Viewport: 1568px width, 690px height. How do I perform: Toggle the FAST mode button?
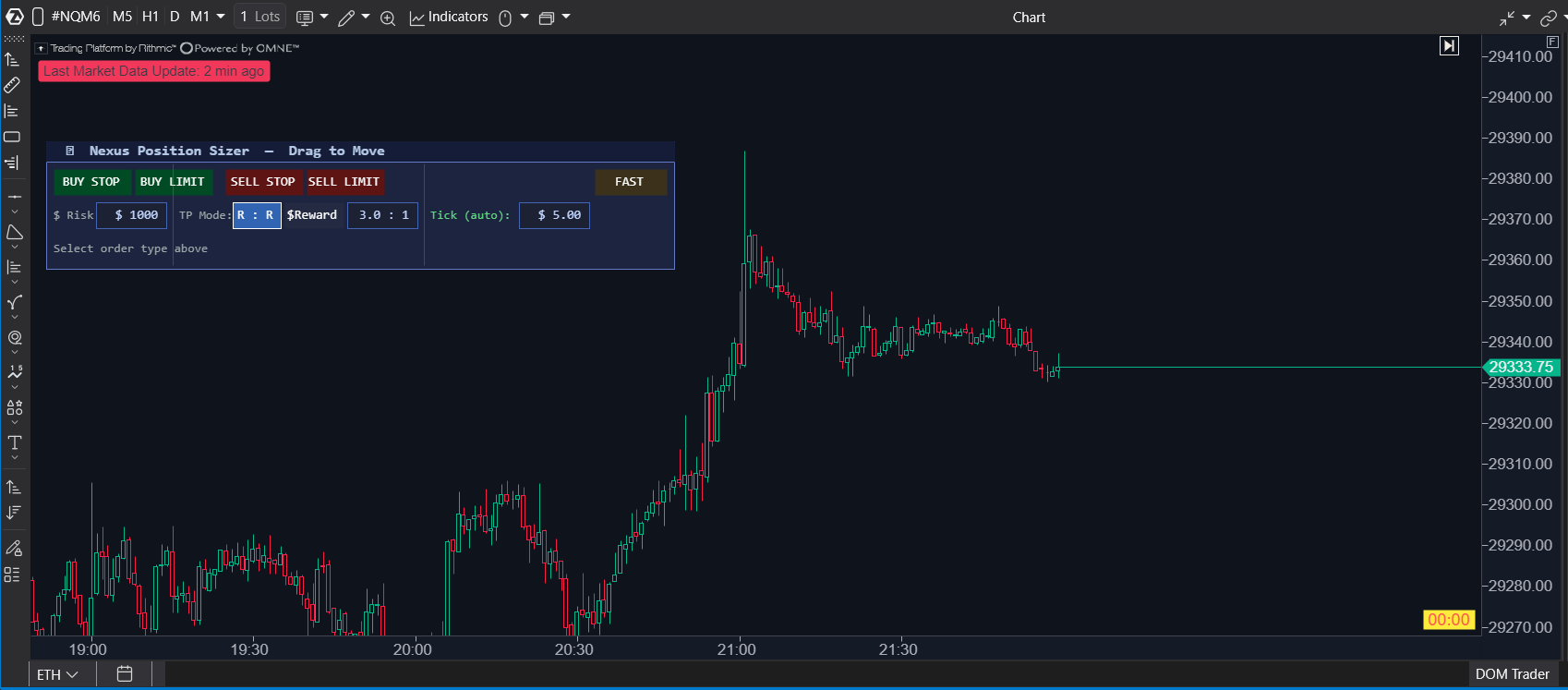630,182
